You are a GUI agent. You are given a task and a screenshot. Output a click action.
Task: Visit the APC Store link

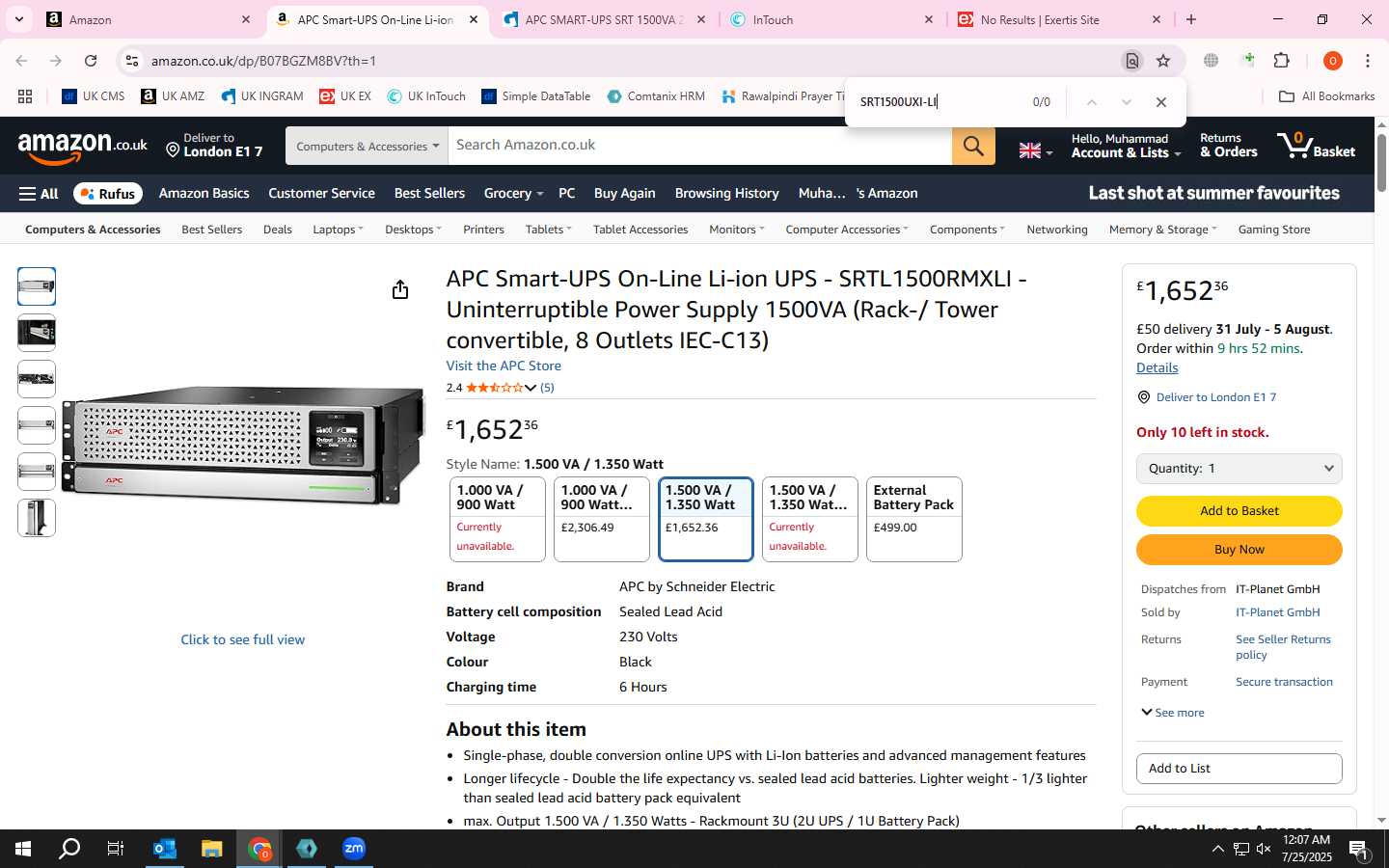pos(504,366)
